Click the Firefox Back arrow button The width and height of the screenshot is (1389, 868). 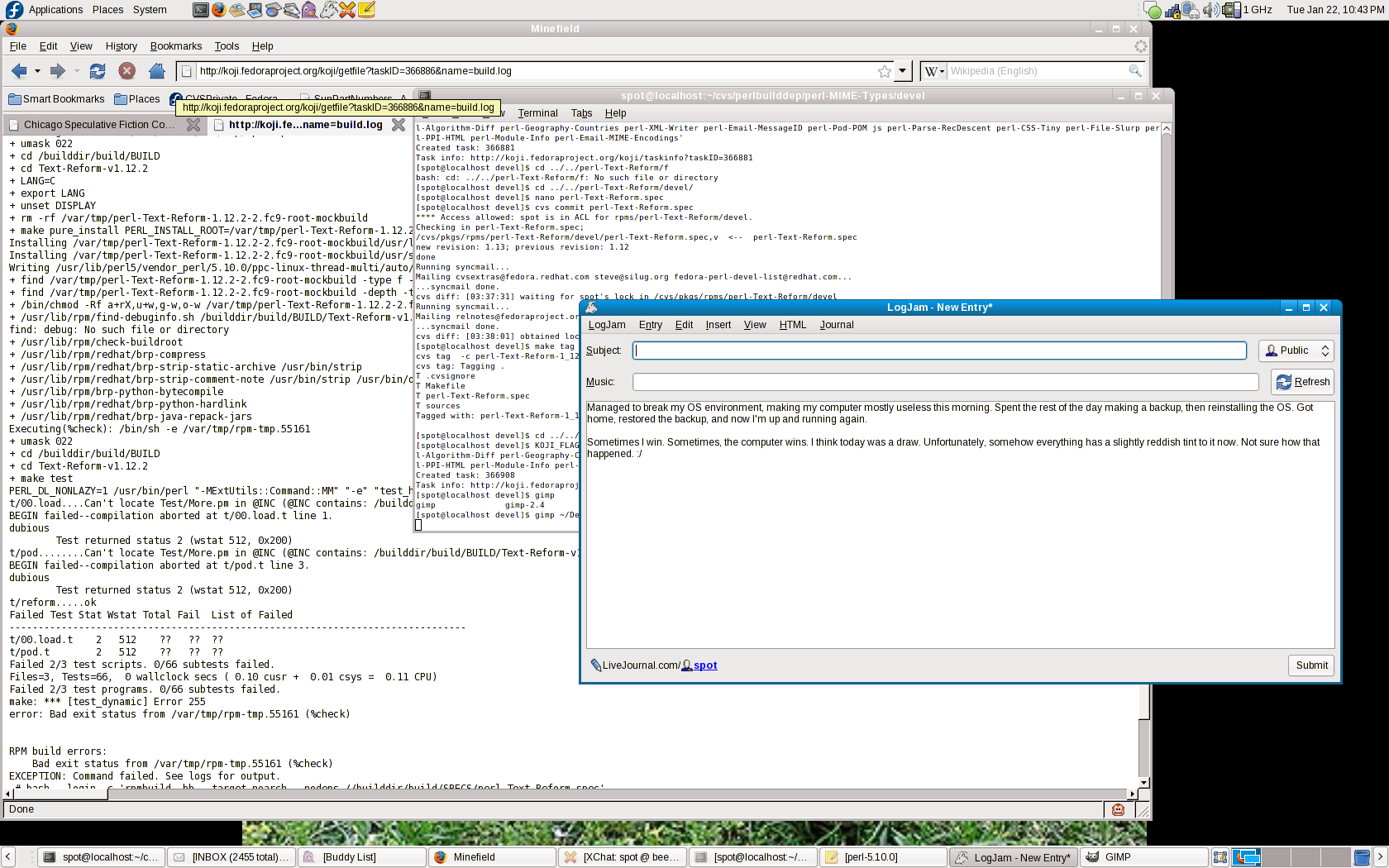pyautogui.click(x=20, y=71)
